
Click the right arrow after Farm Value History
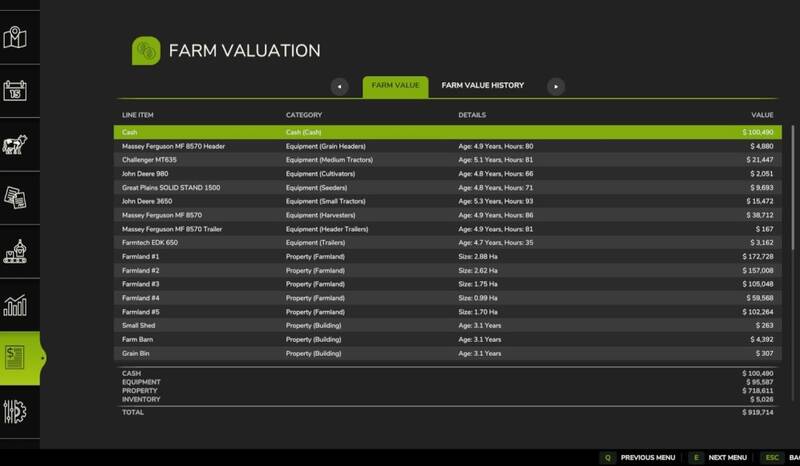555,86
